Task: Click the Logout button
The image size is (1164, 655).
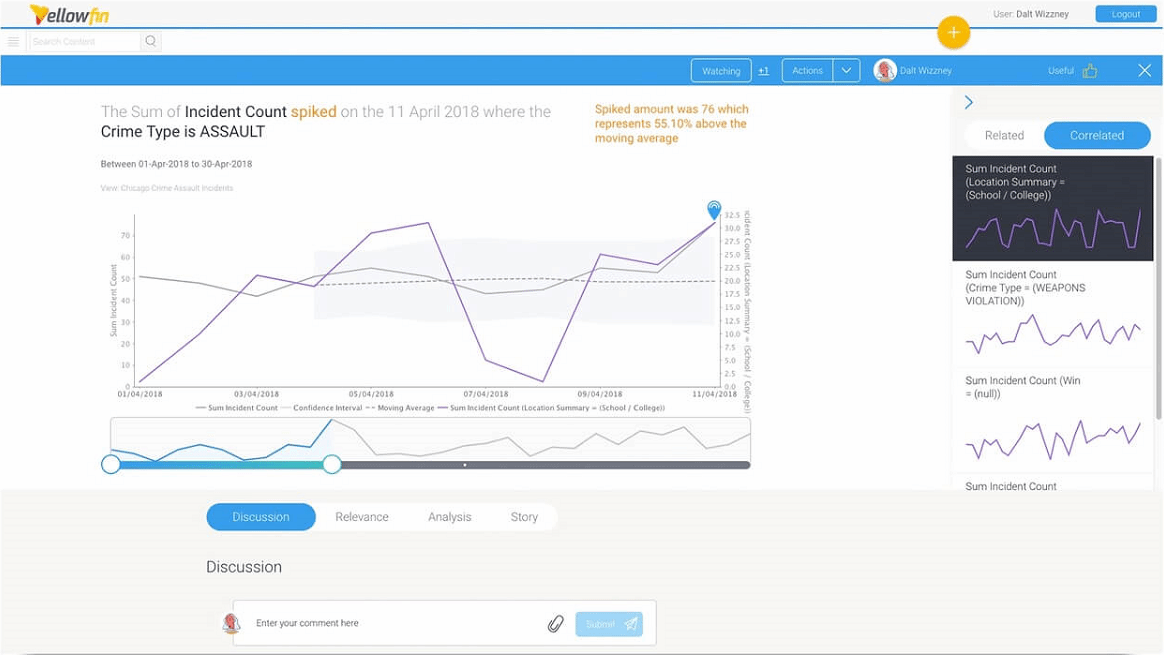Action: (x=1125, y=13)
